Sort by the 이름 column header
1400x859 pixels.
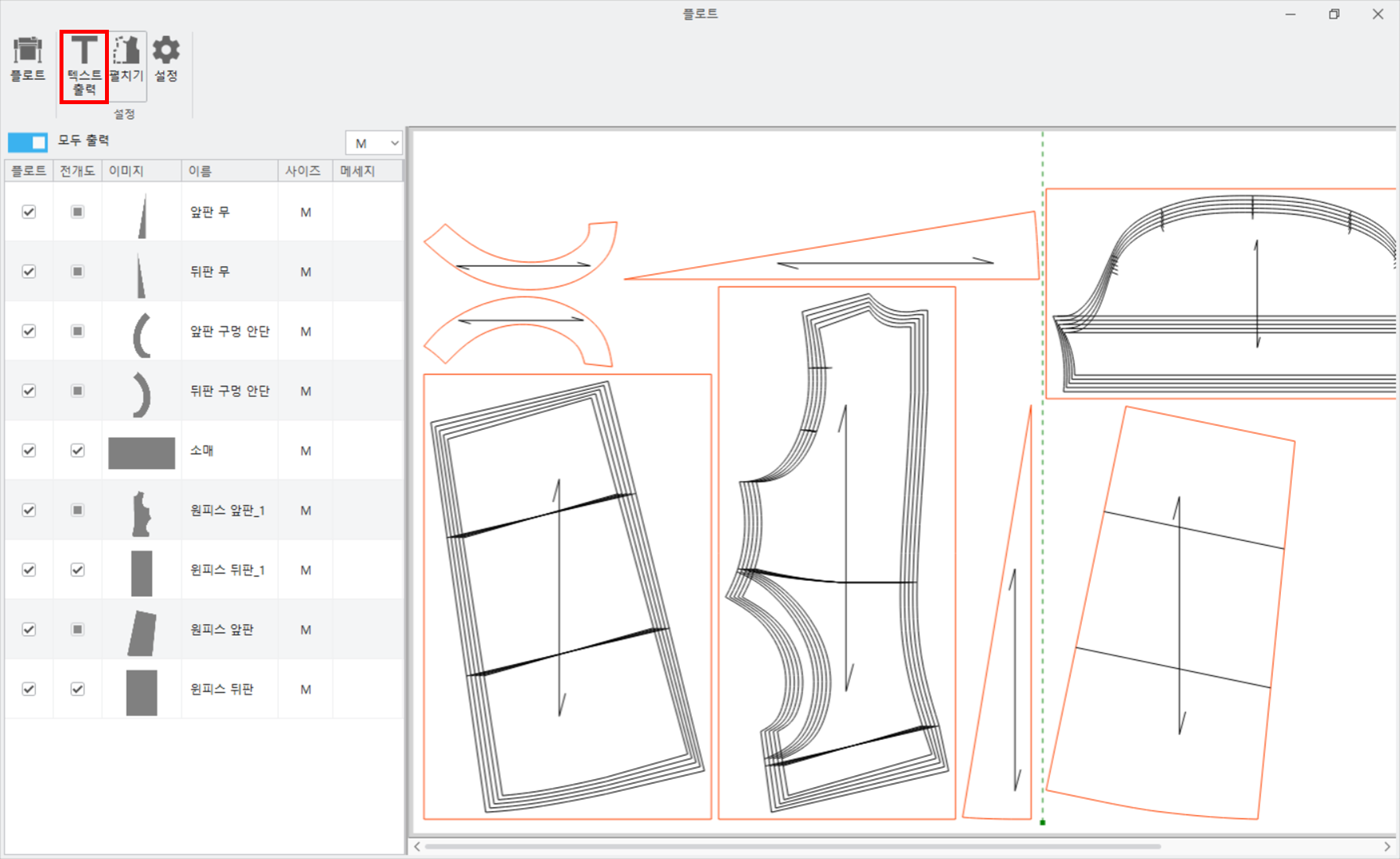pyautogui.click(x=230, y=171)
